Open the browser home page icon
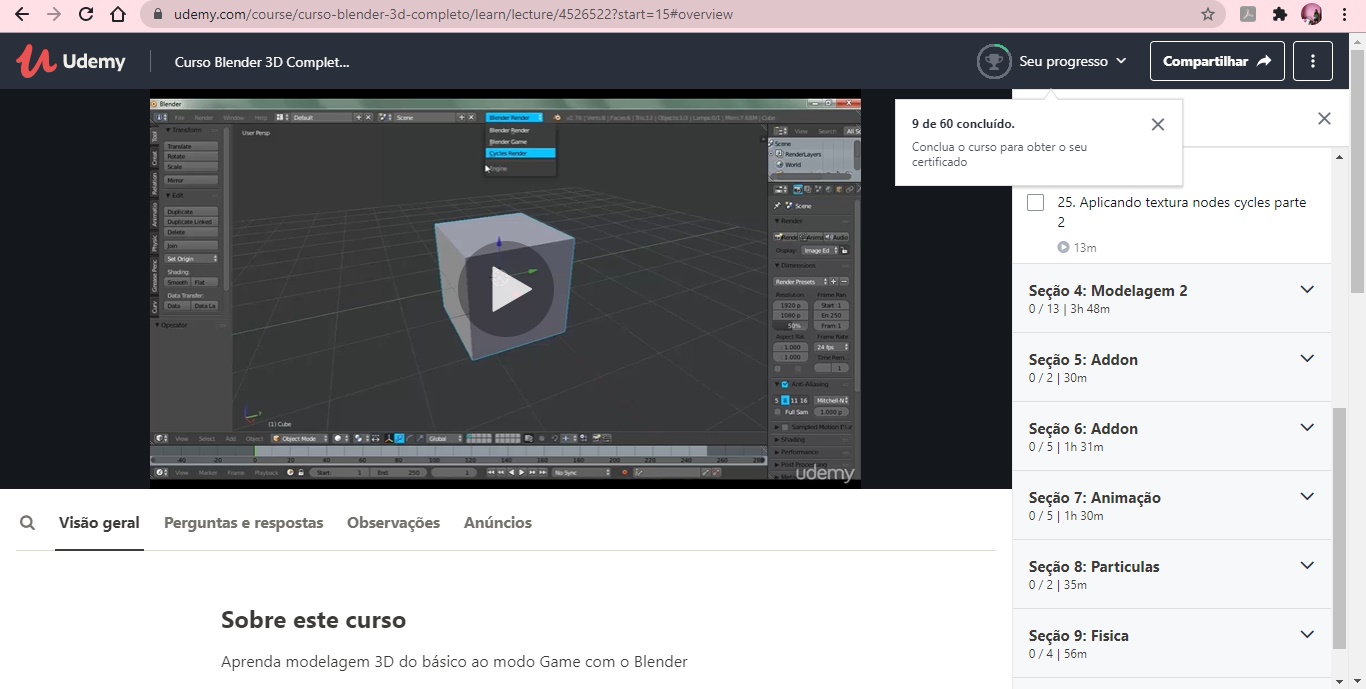Image resolution: width=1366 pixels, height=689 pixels. (x=118, y=14)
